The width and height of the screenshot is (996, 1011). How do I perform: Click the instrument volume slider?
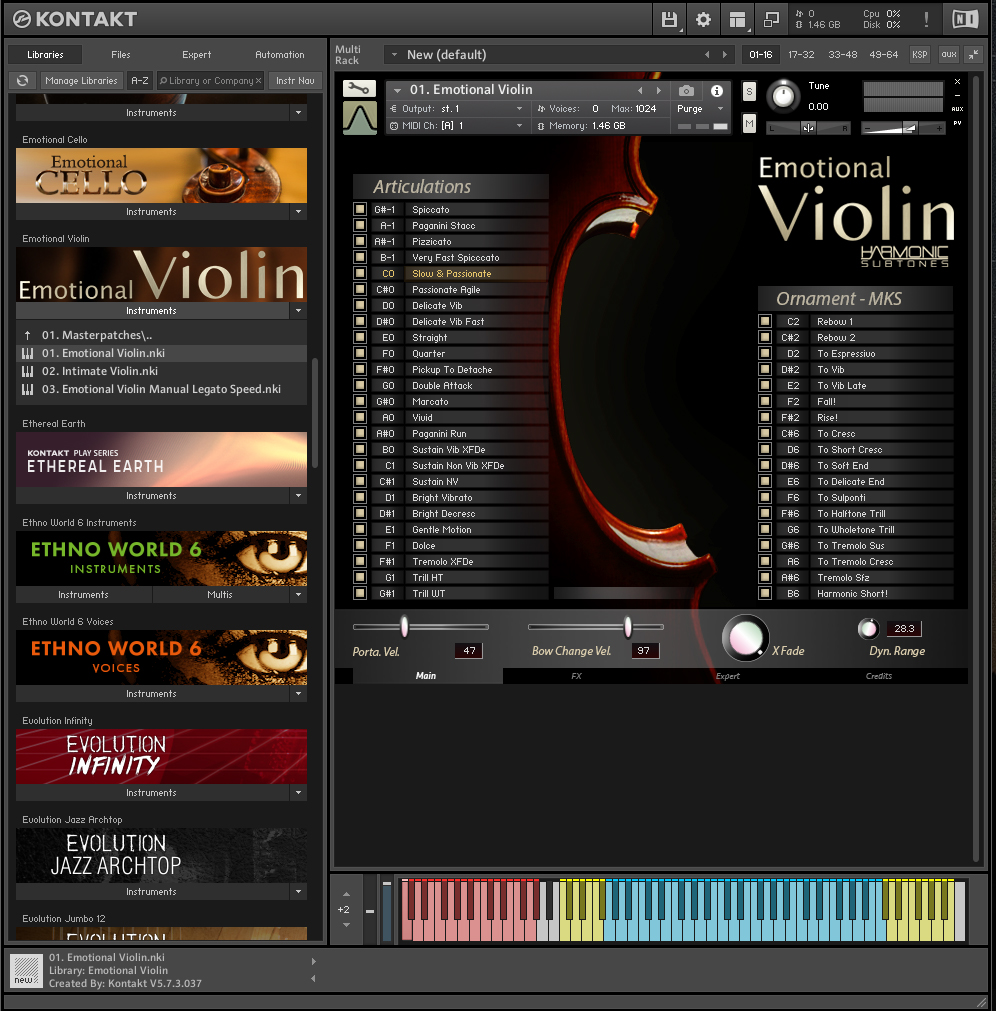tap(903, 128)
